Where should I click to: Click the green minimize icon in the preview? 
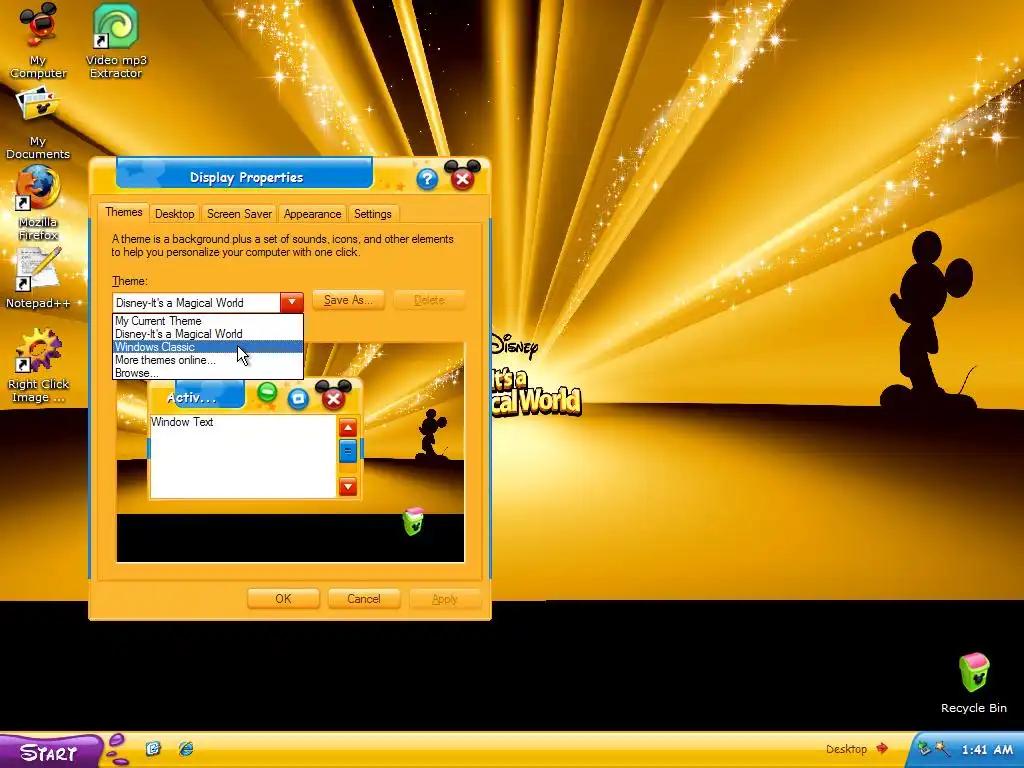[x=266, y=392]
